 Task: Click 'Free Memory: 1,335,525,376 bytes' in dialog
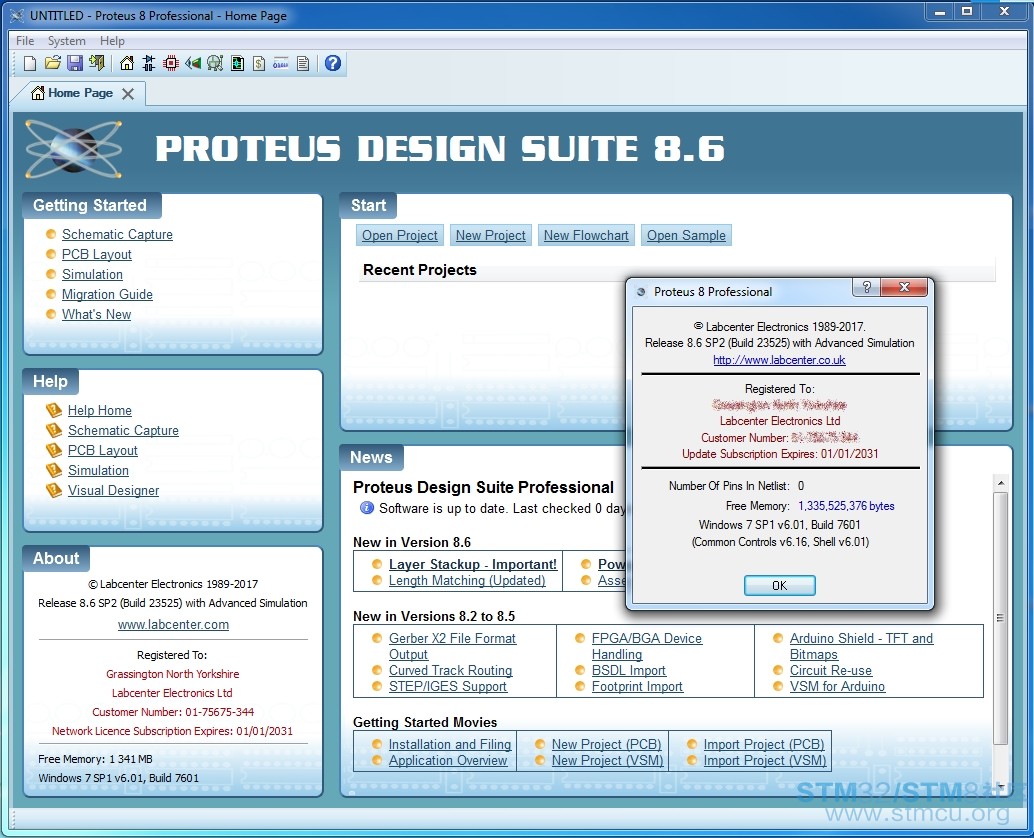click(810, 506)
